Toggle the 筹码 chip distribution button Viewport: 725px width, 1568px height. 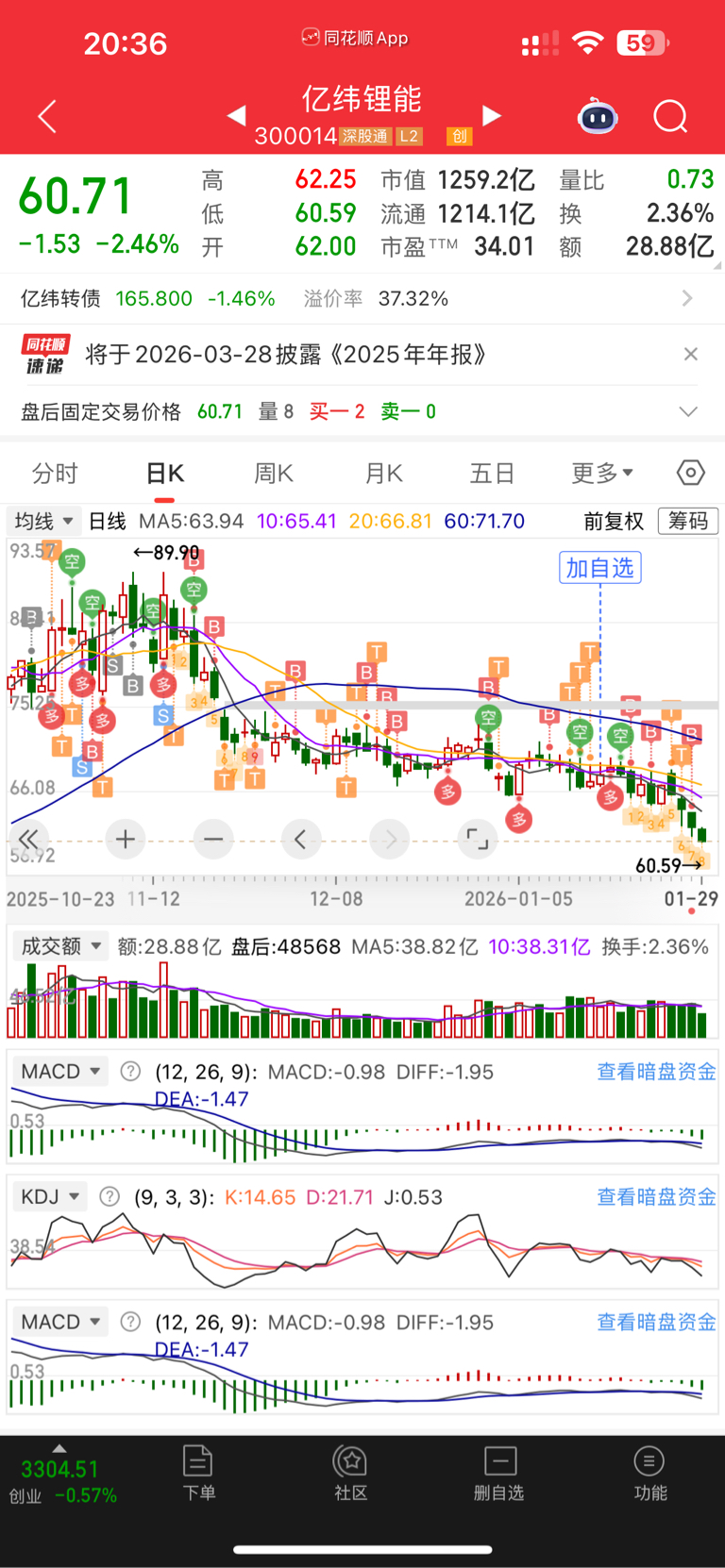[x=688, y=521]
